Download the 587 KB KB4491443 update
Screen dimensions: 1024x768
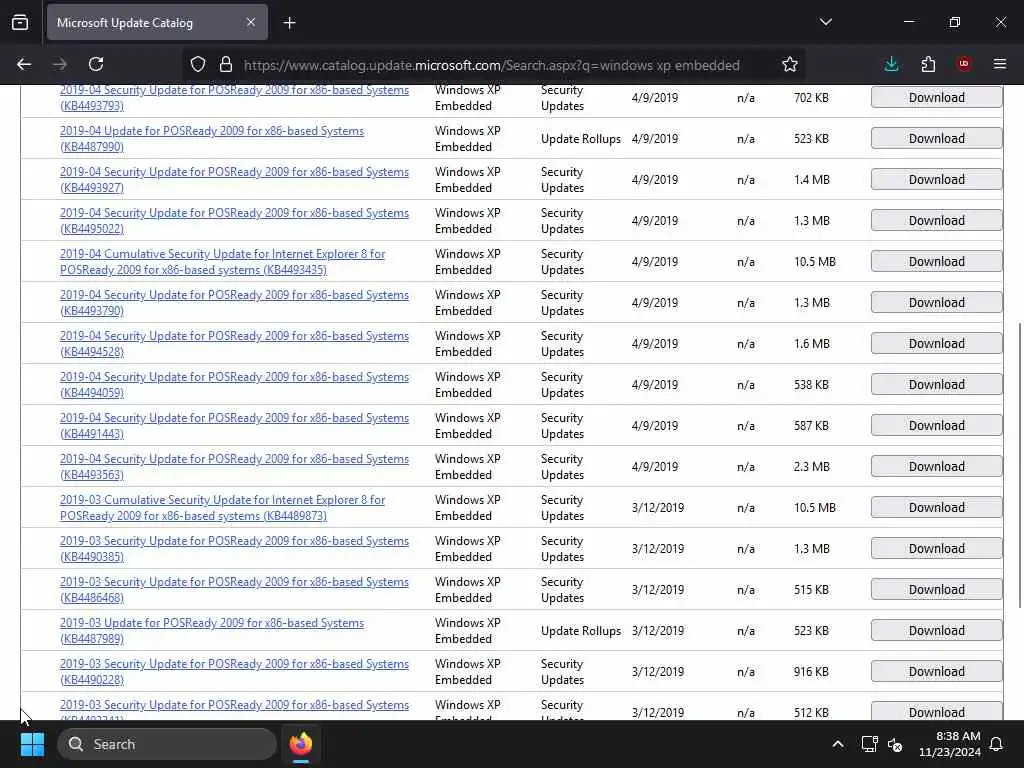tap(936, 425)
